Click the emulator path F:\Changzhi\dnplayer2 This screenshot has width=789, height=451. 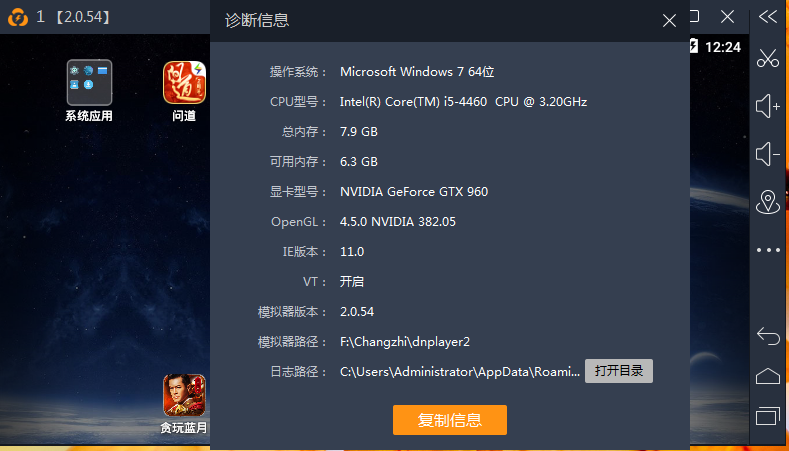(x=405, y=342)
